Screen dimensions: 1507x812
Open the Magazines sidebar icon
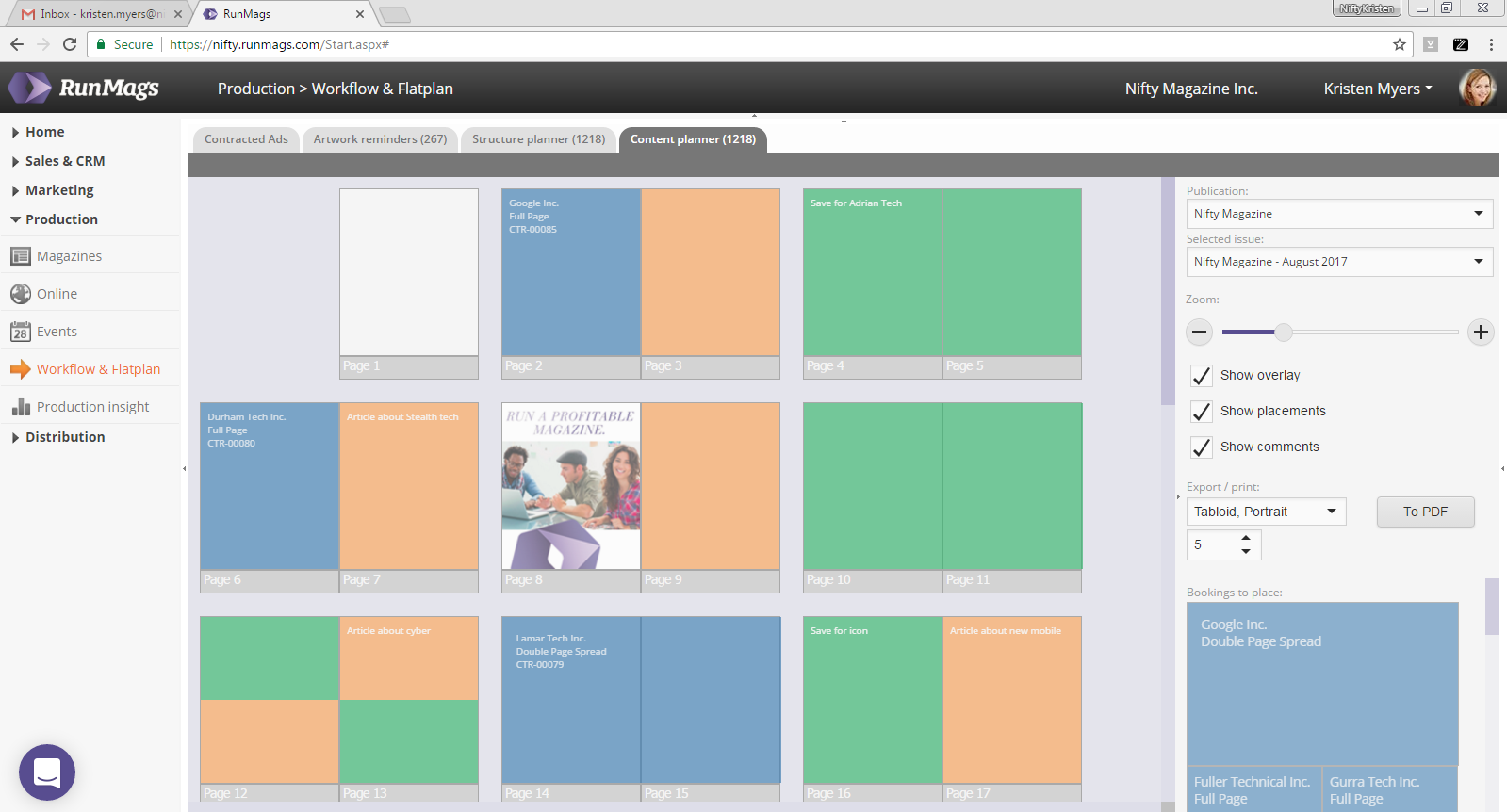pyautogui.click(x=21, y=256)
